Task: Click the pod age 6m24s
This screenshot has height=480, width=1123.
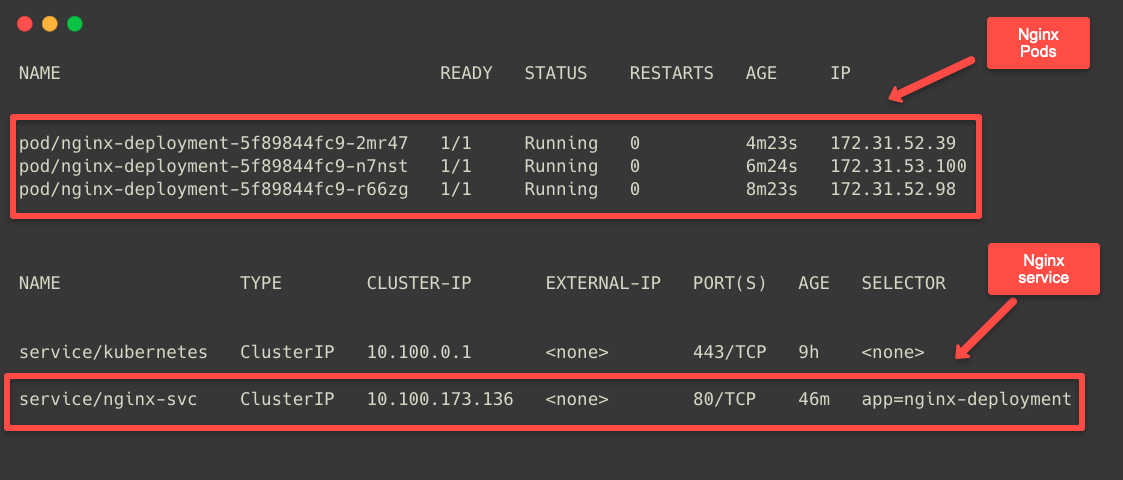Action: (x=771, y=166)
